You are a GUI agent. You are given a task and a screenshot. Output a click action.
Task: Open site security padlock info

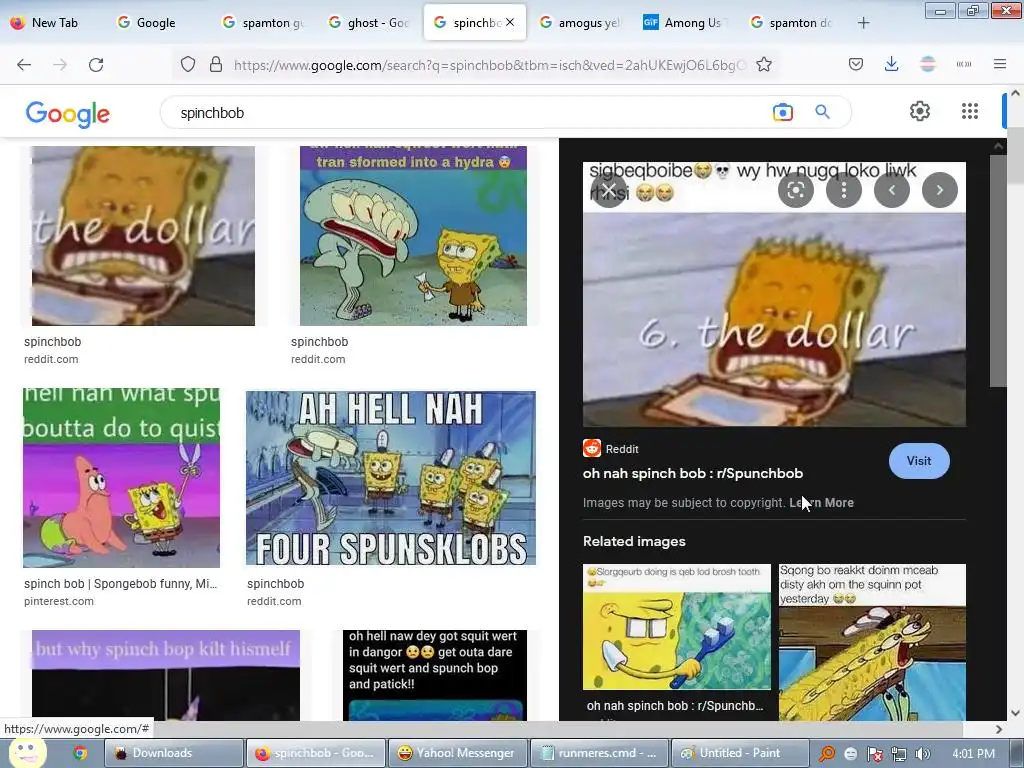coord(216,65)
